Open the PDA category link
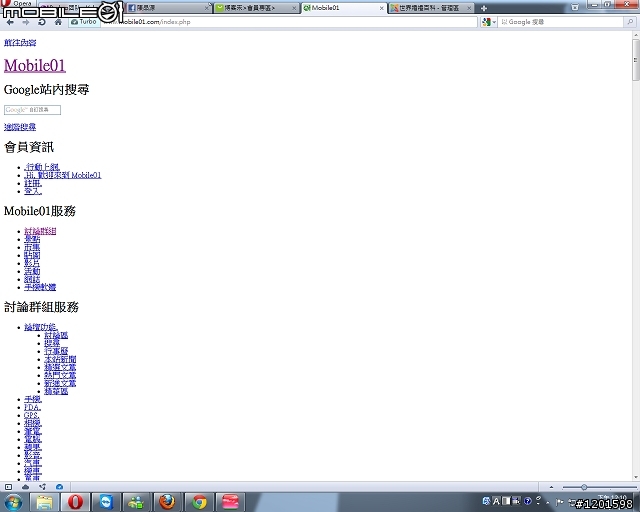The width and height of the screenshot is (640, 512). [32, 407]
